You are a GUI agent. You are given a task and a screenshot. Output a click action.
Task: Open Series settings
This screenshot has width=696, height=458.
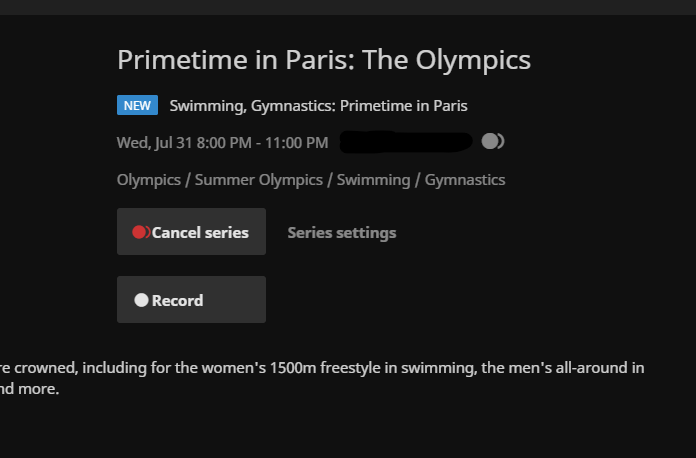pyautogui.click(x=341, y=232)
